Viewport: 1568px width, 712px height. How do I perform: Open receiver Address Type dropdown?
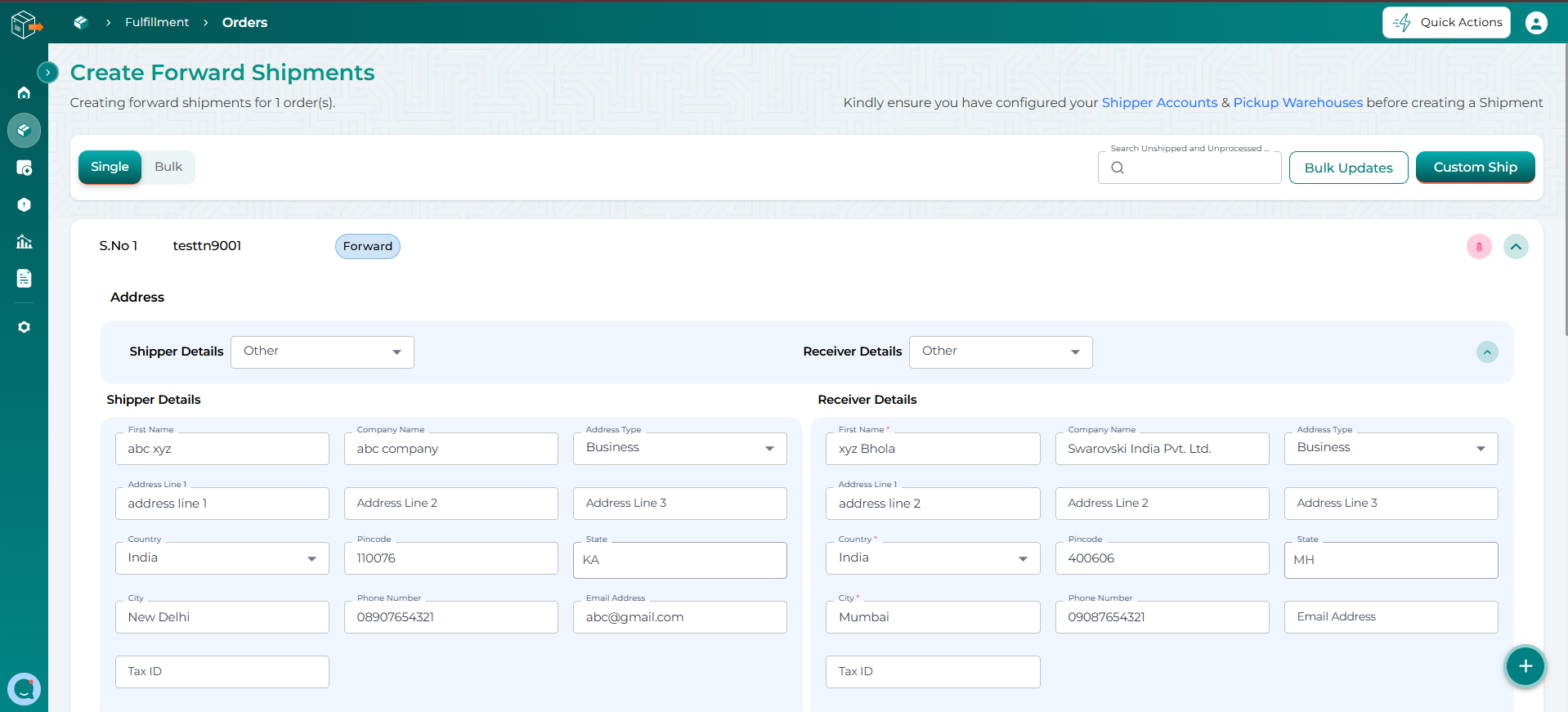(x=1391, y=448)
